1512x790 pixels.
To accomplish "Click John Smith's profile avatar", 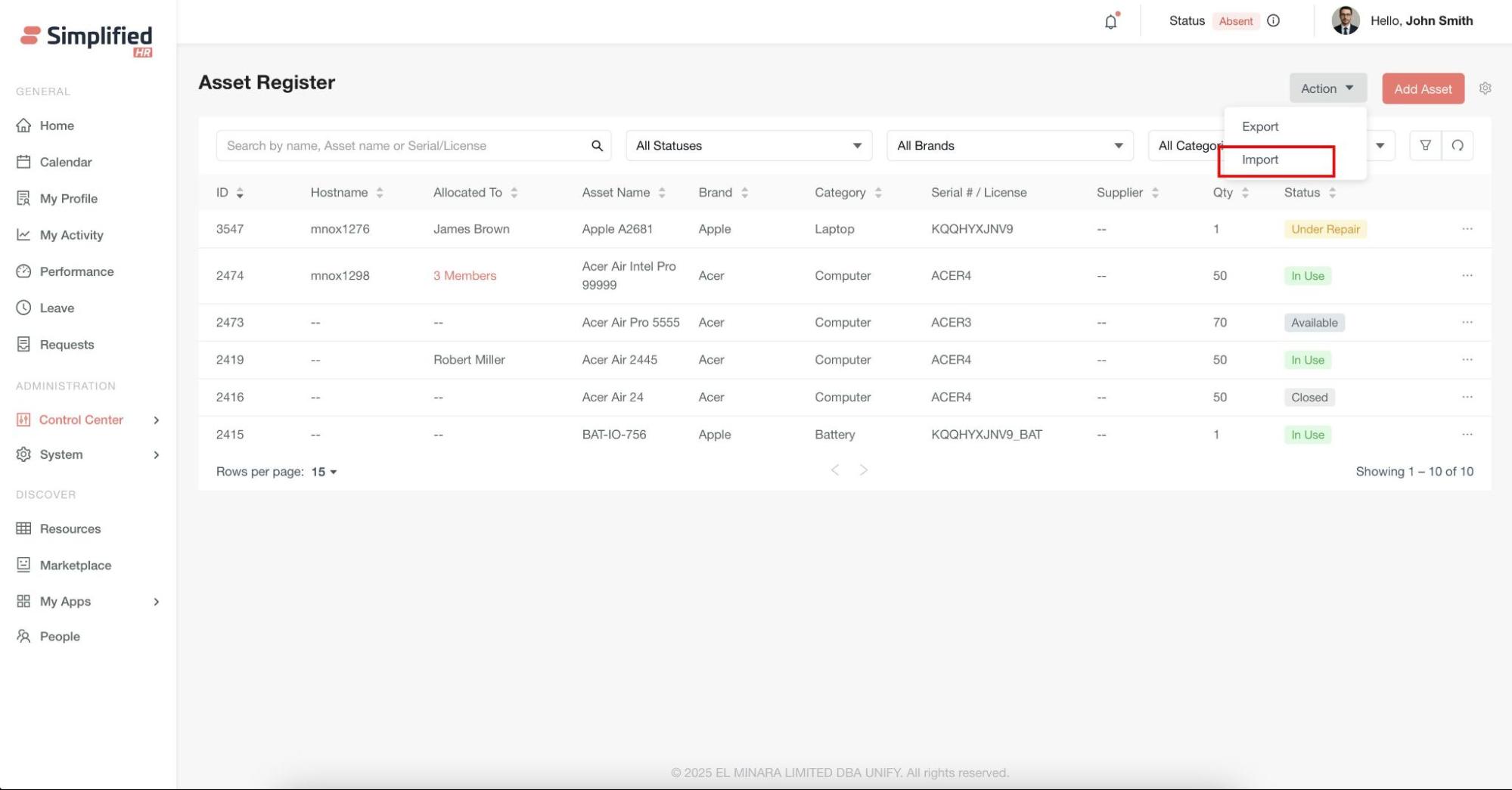I will coord(1345,21).
